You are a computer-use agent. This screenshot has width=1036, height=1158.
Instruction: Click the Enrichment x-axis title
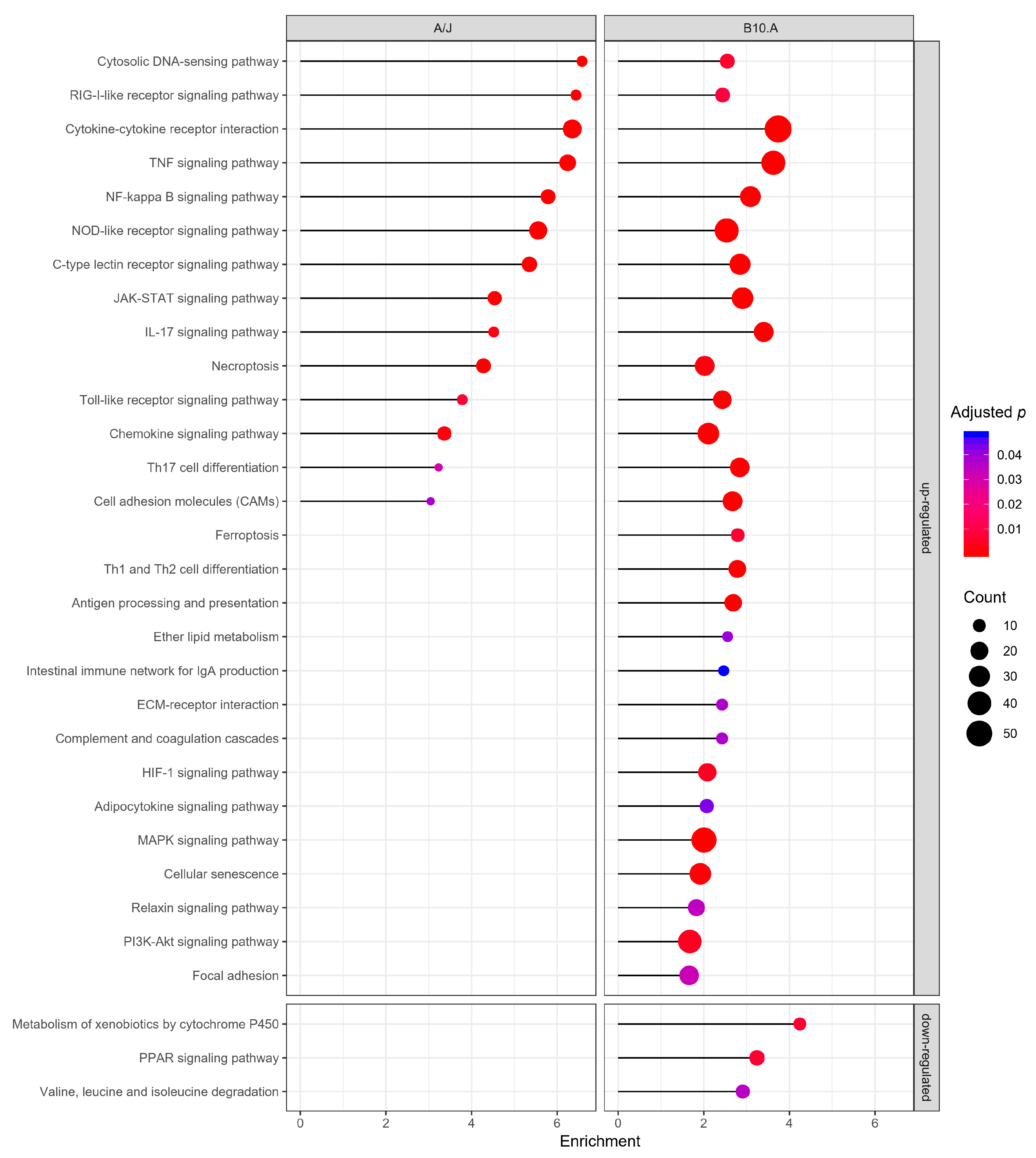click(x=600, y=1141)
